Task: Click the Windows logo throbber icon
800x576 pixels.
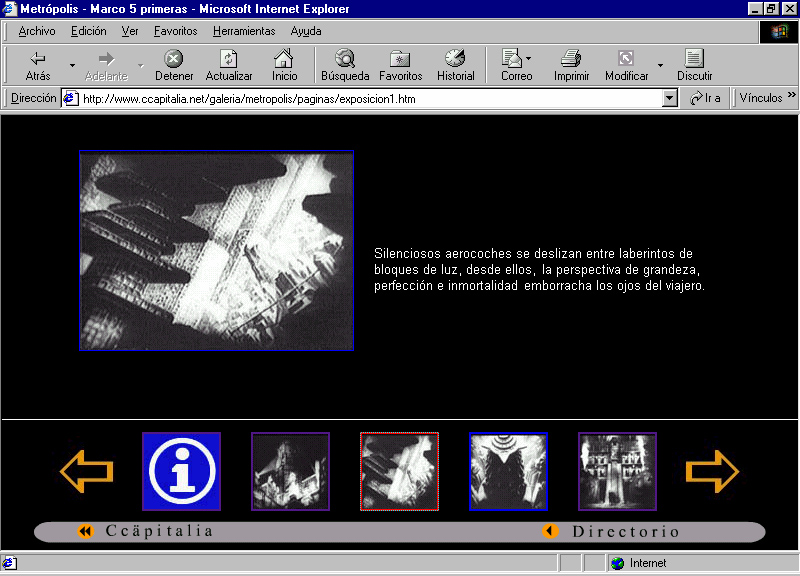Action: (779, 32)
